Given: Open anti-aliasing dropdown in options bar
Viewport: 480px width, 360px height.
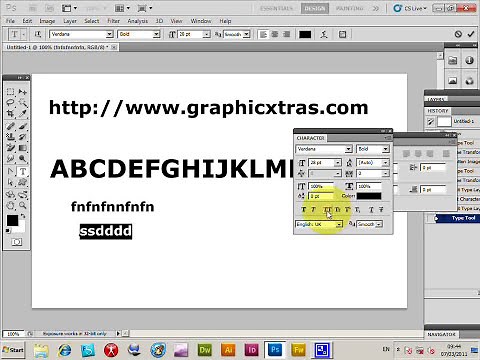Looking at the screenshot, I should pos(246,34).
